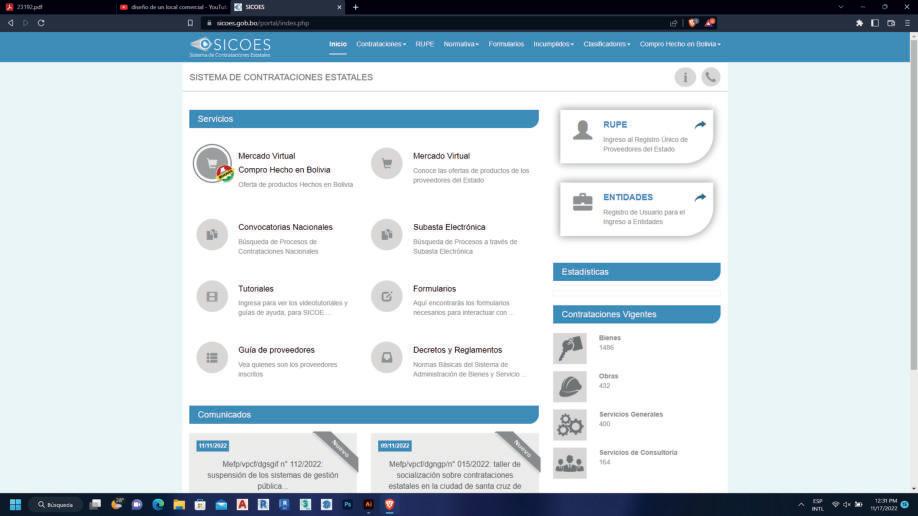Open a new browser tab
The width and height of the screenshot is (918, 516).
point(355,7)
